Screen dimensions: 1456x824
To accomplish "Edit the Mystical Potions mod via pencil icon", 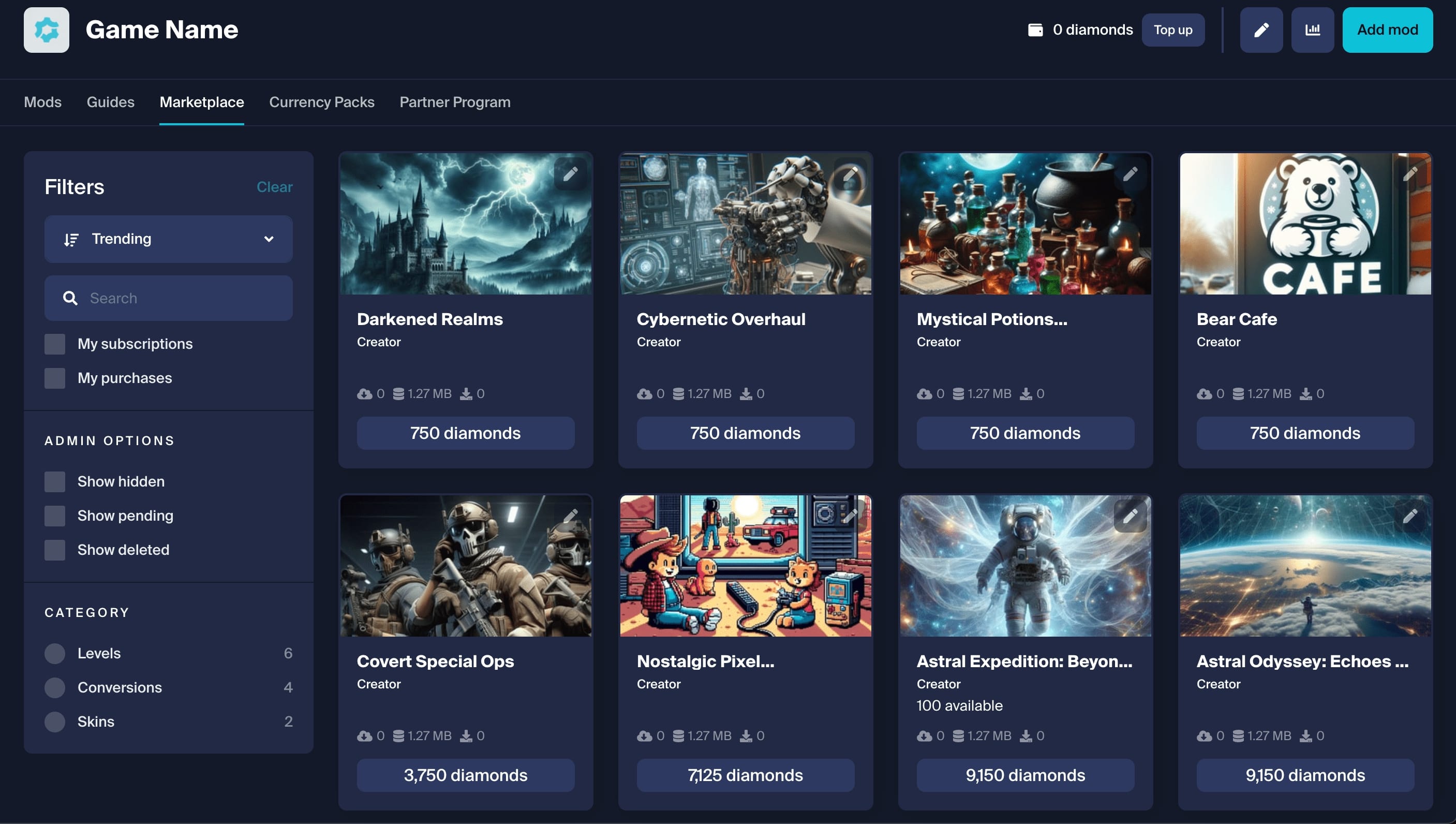I will [1130, 174].
